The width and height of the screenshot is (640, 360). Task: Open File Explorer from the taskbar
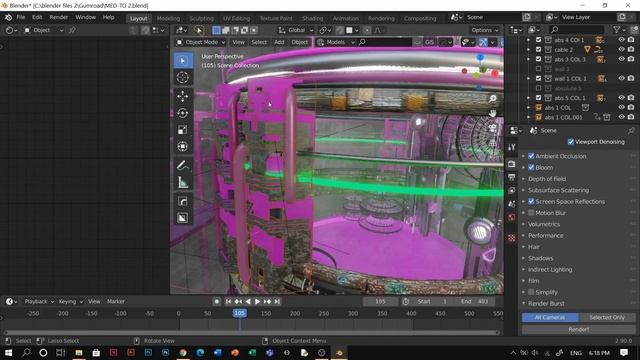coord(79,353)
